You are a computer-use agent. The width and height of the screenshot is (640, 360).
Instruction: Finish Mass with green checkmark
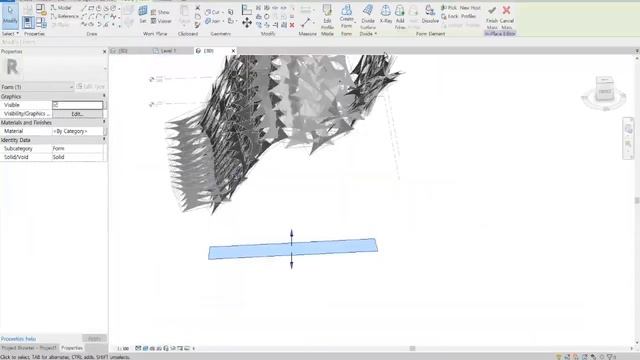[492, 17]
